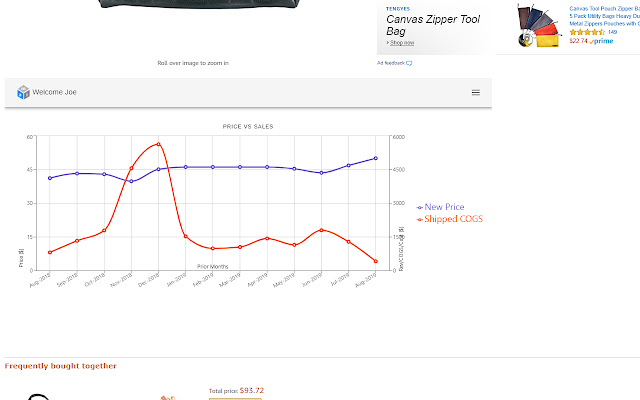Click the Welcome Joe header text
The height and width of the screenshot is (400, 640).
click(54, 92)
